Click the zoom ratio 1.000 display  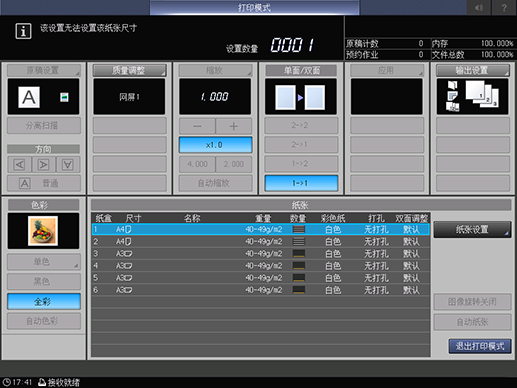point(215,97)
